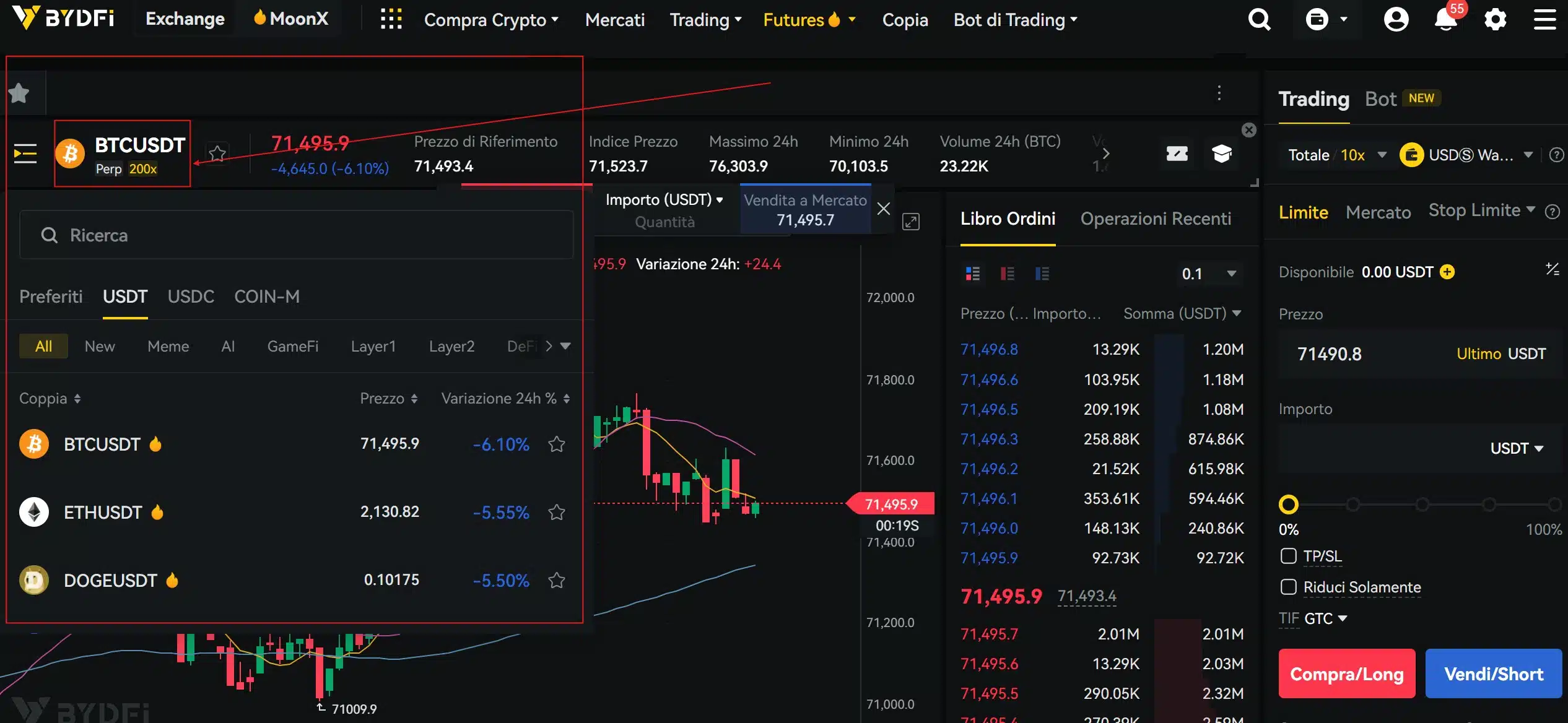Enable the TP/SL checkbox
Screen dimensions: 1568x723
coord(1289,556)
